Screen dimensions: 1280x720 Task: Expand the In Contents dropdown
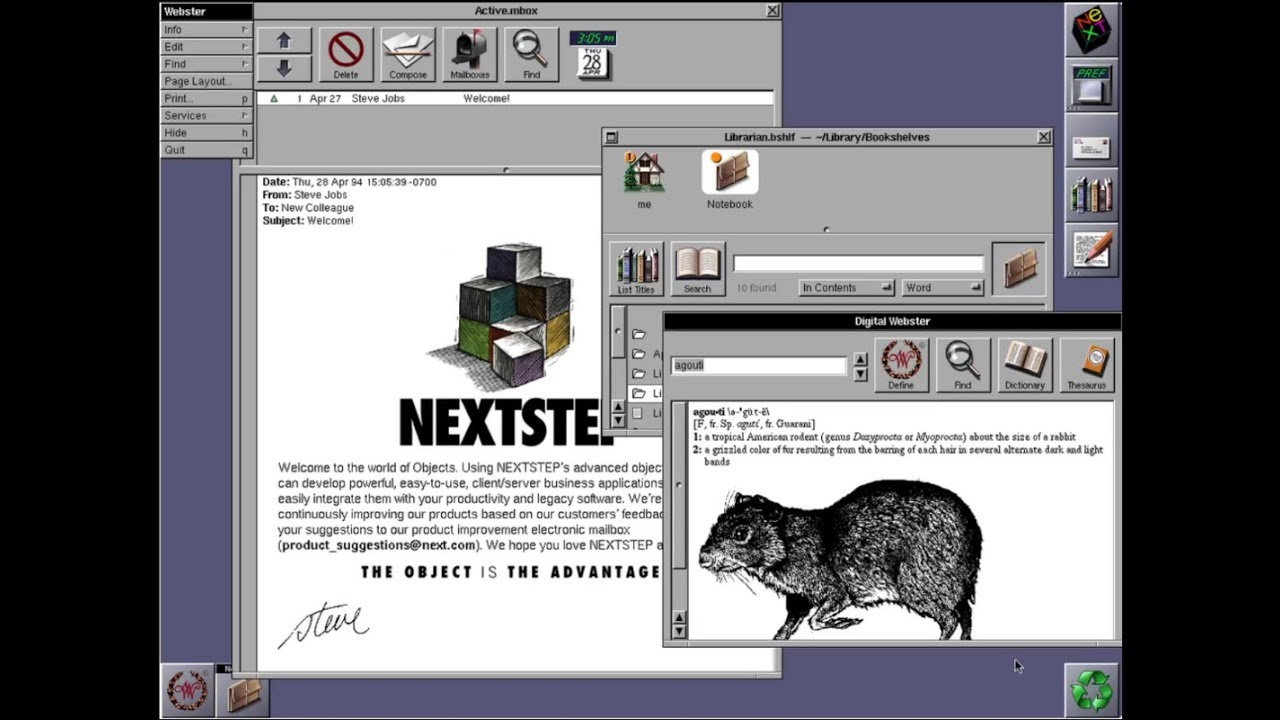click(846, 288)
